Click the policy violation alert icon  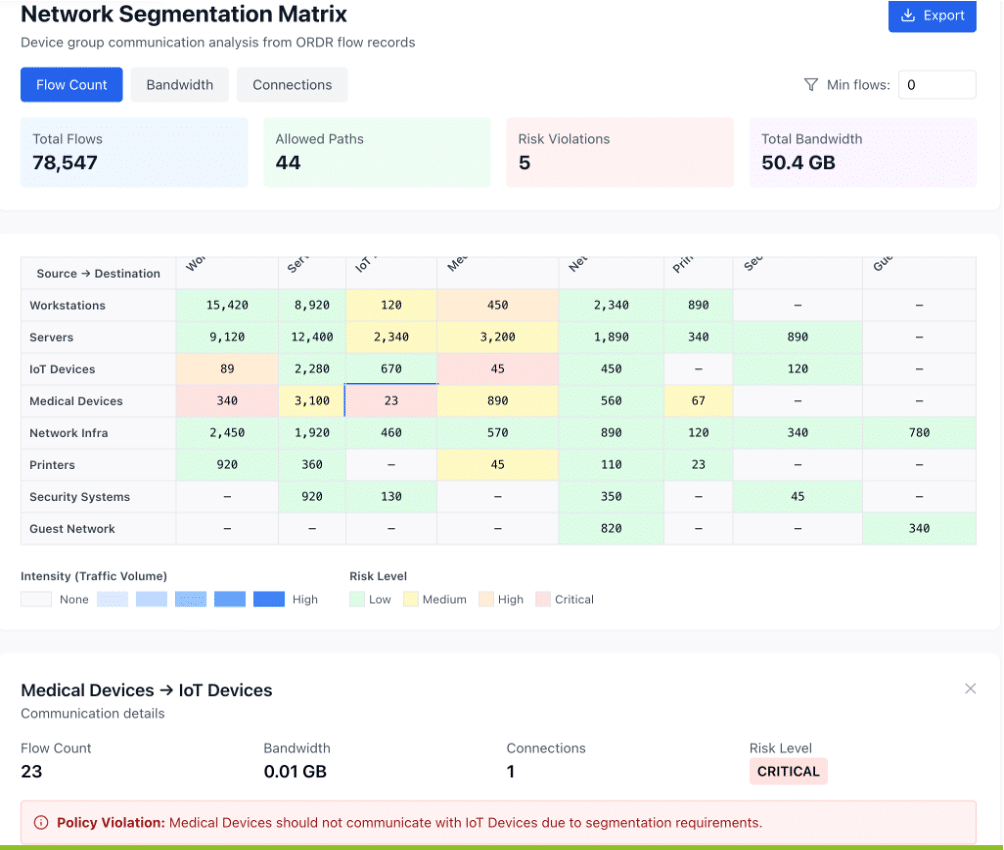tap(41, 823)
